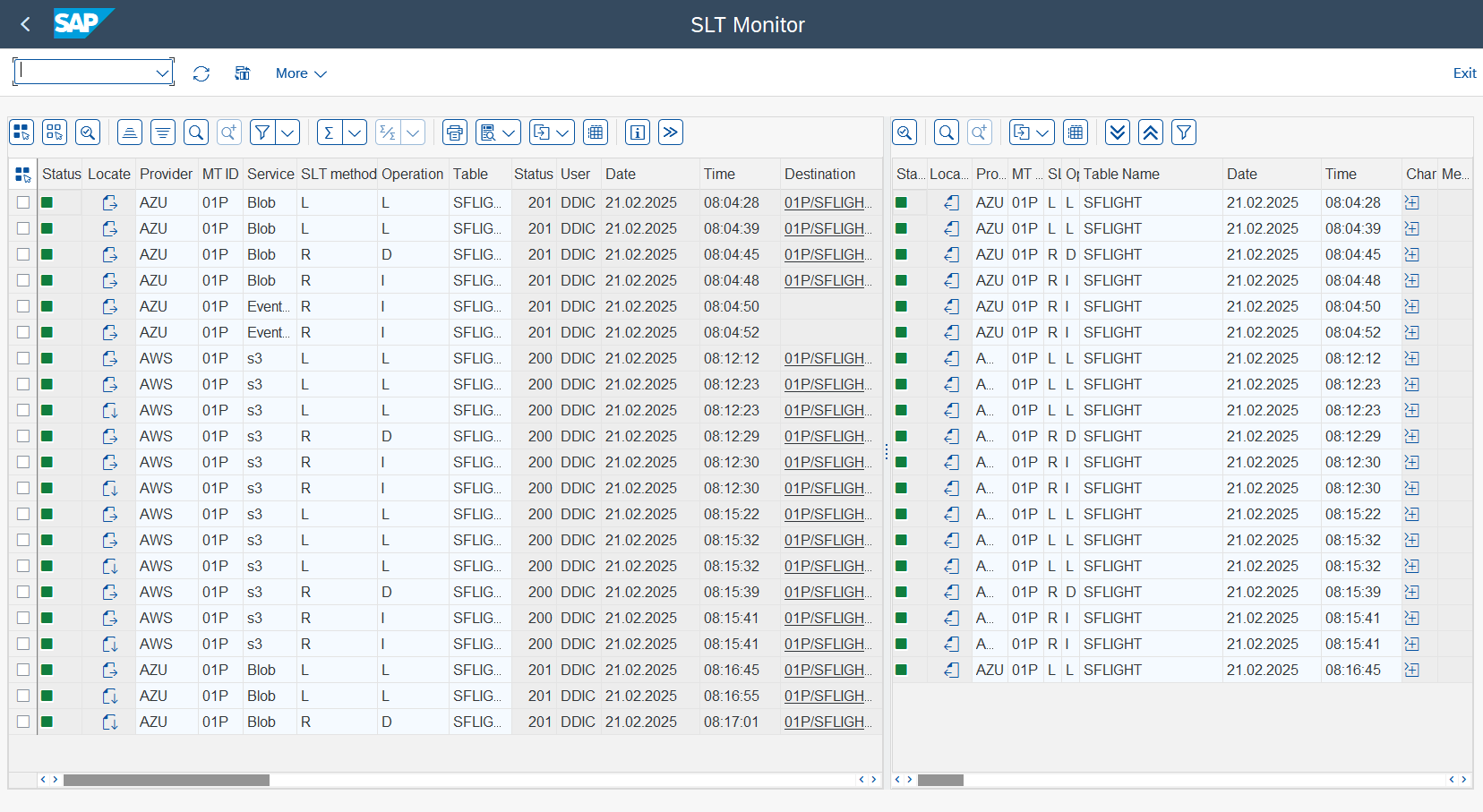Focus the command input field
The image size is (1483, 812).
click(86, 73)
